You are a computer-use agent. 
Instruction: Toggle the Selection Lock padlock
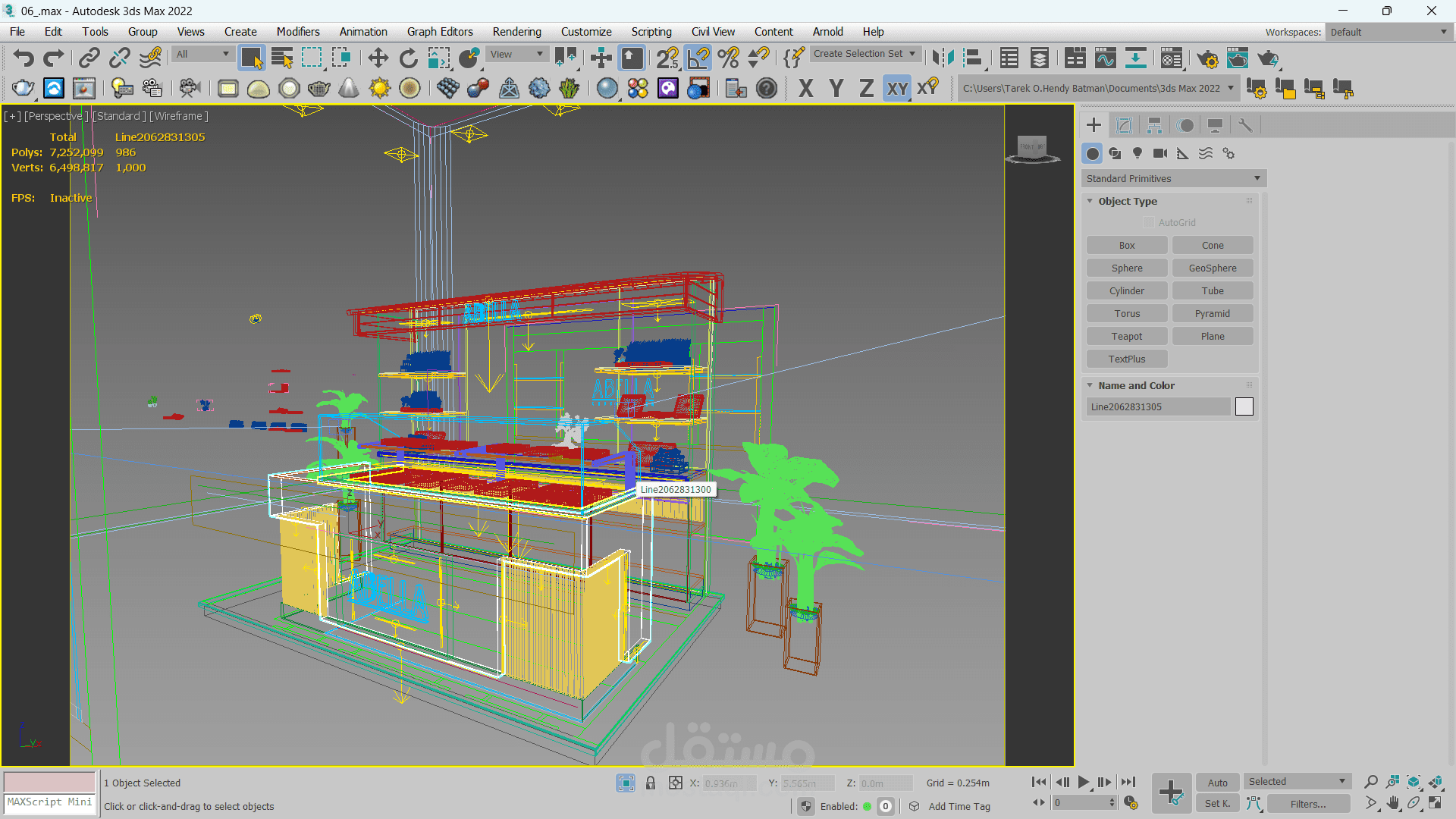(x=651, y=783)
